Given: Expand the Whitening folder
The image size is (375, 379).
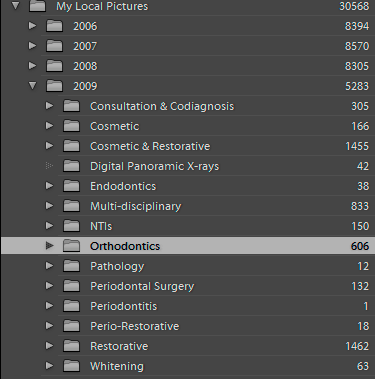Looking at the screenshot, I should pos(49,366).
